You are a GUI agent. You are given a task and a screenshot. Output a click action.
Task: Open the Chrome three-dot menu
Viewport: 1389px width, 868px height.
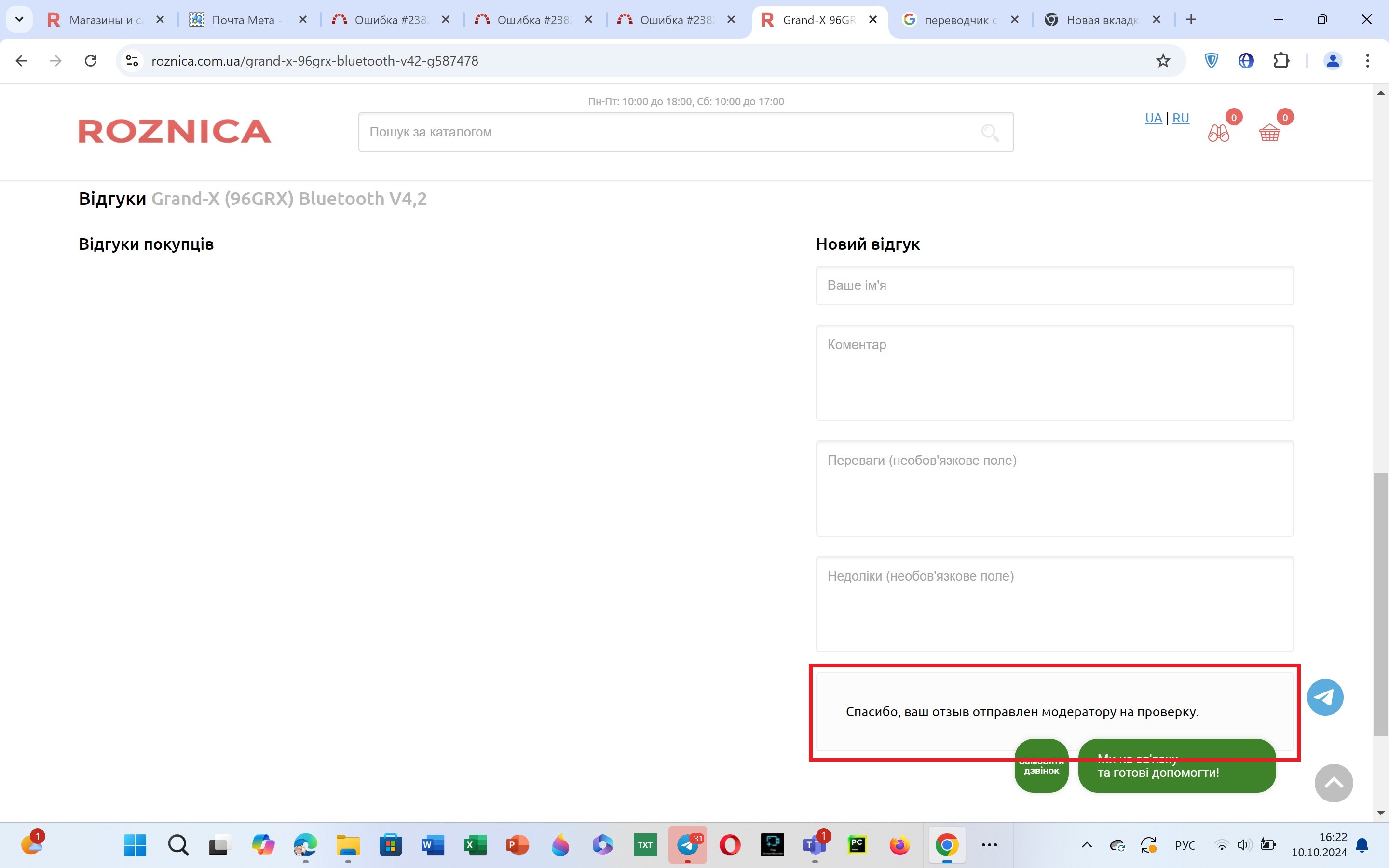pyautogui.click(x=1367, y=61)
